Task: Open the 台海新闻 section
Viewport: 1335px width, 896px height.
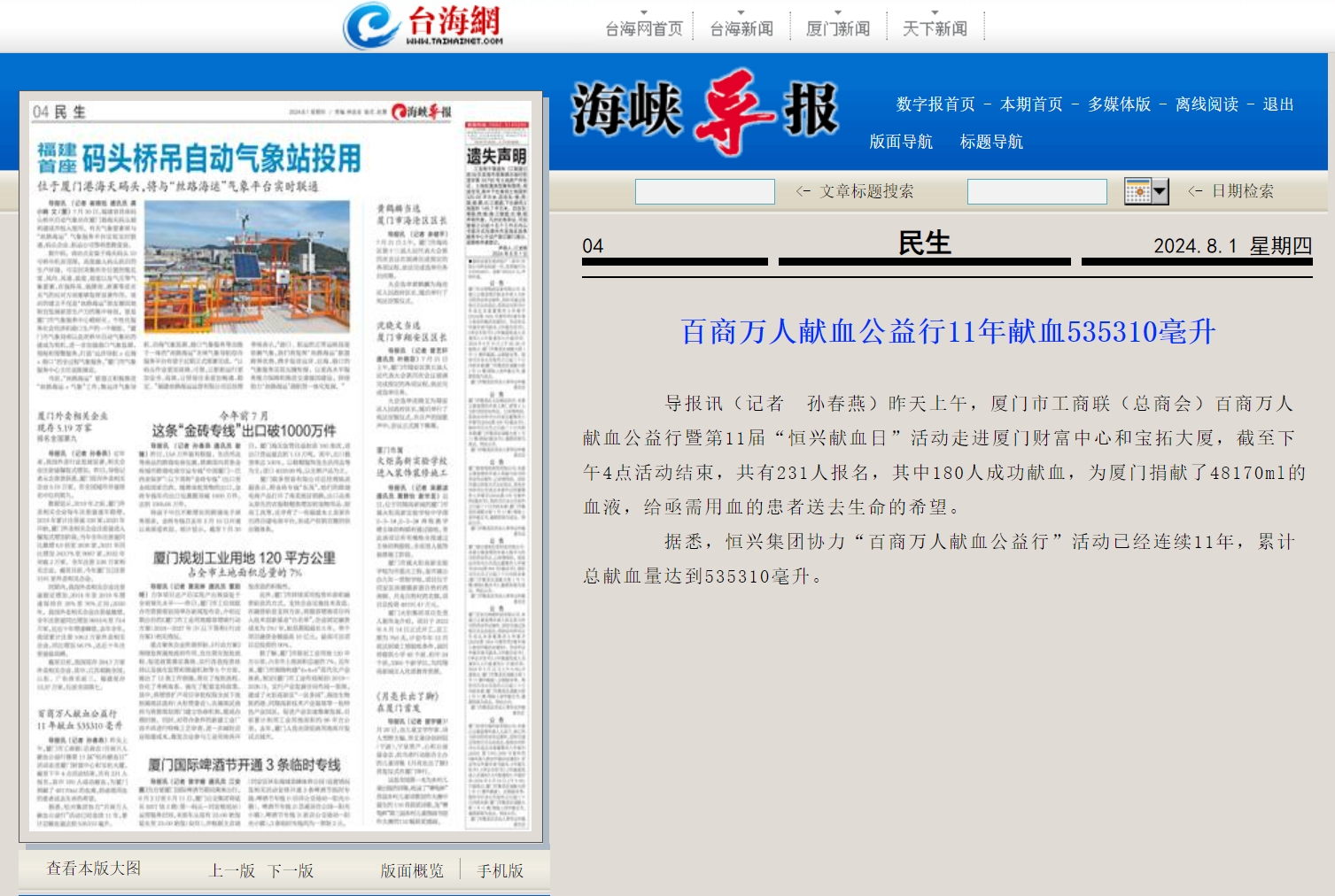Action: coord(741,27)
